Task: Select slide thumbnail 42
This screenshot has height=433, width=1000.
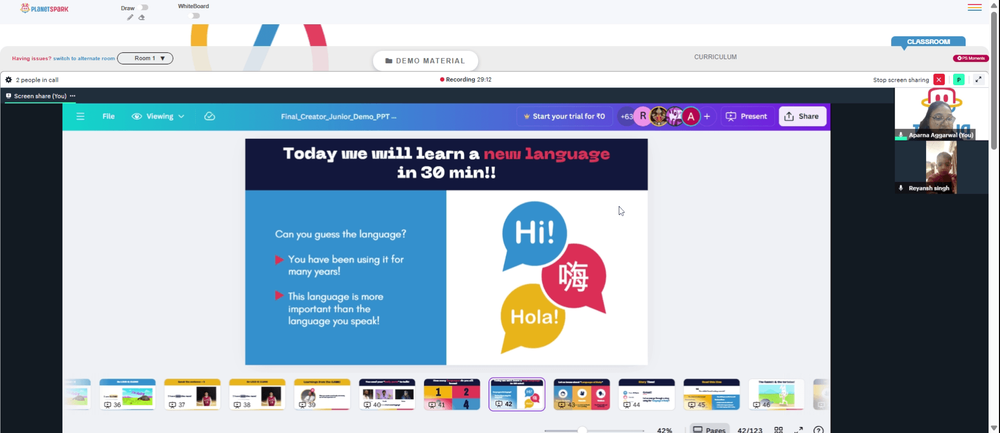Action: (x=517, y=394)
